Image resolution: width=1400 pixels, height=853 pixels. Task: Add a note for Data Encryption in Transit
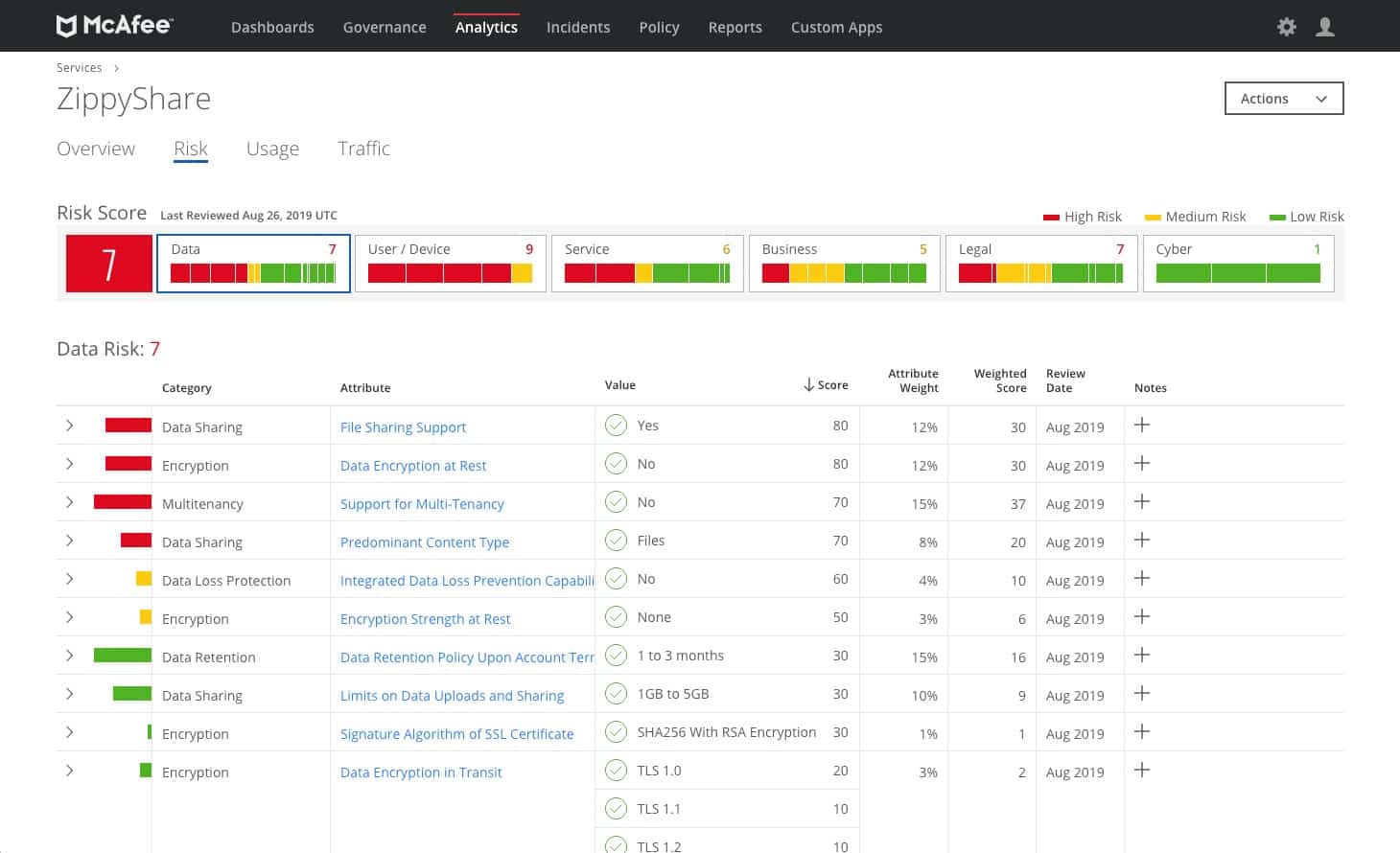click(1142, 770)
